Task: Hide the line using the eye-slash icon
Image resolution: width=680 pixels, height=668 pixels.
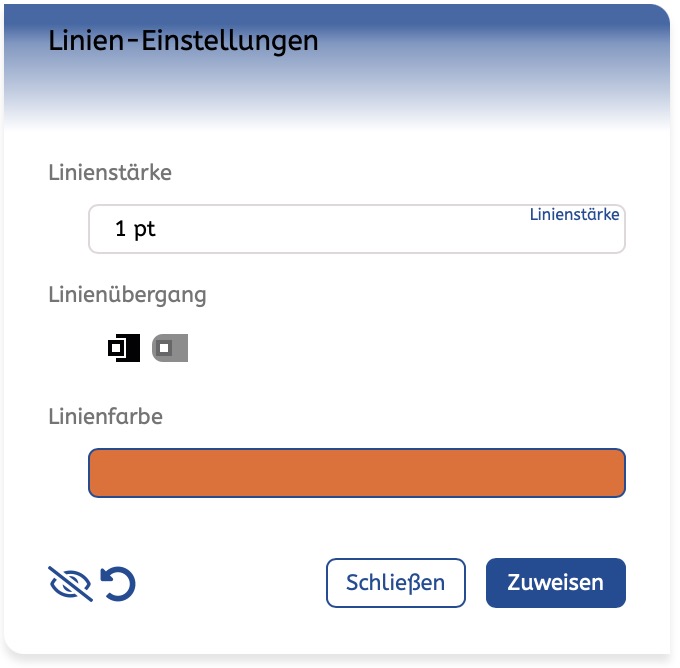Action: (x=70, y=584)
